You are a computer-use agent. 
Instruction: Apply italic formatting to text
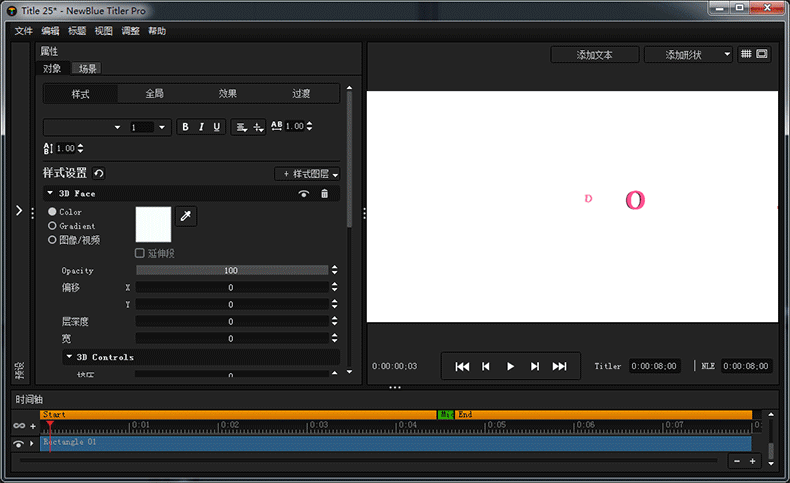pos(200,127)
